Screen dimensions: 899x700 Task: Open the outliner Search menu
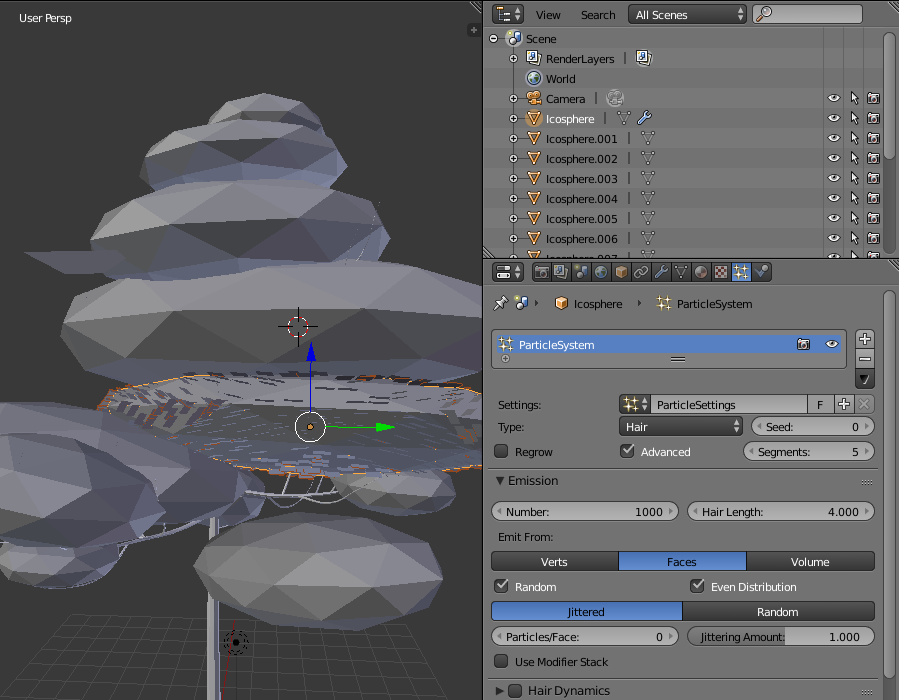pos(598,15)
